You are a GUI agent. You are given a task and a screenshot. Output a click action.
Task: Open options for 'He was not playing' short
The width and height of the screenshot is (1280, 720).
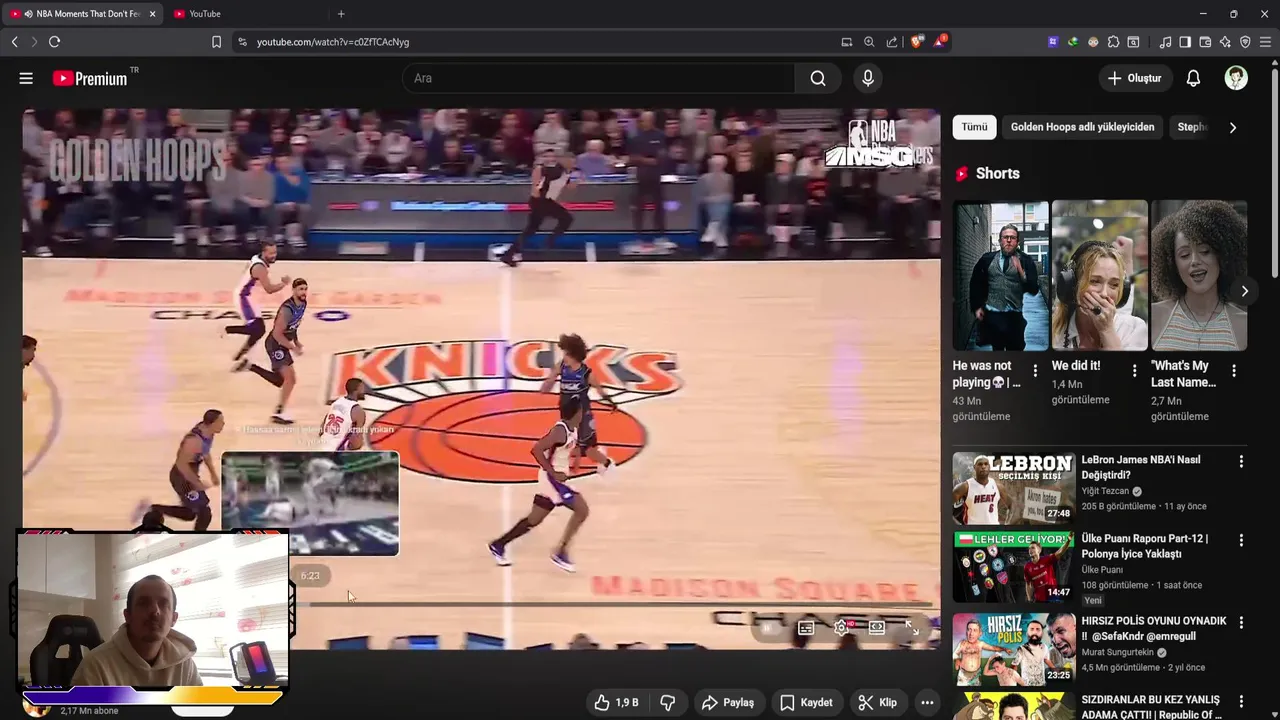click(1035, 371)
